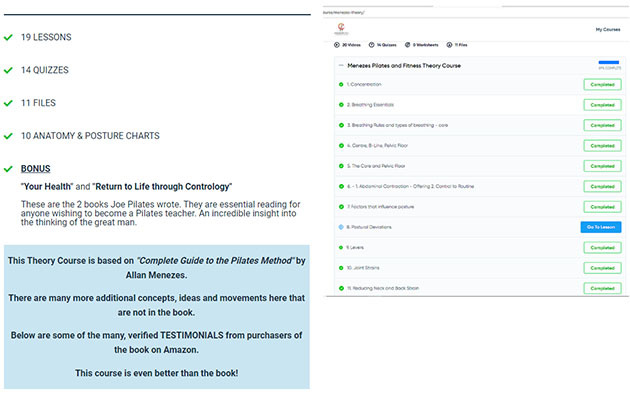630x393 pixels.
Task: Click "This course is even better than the book!"
Action: click(156, 373)
